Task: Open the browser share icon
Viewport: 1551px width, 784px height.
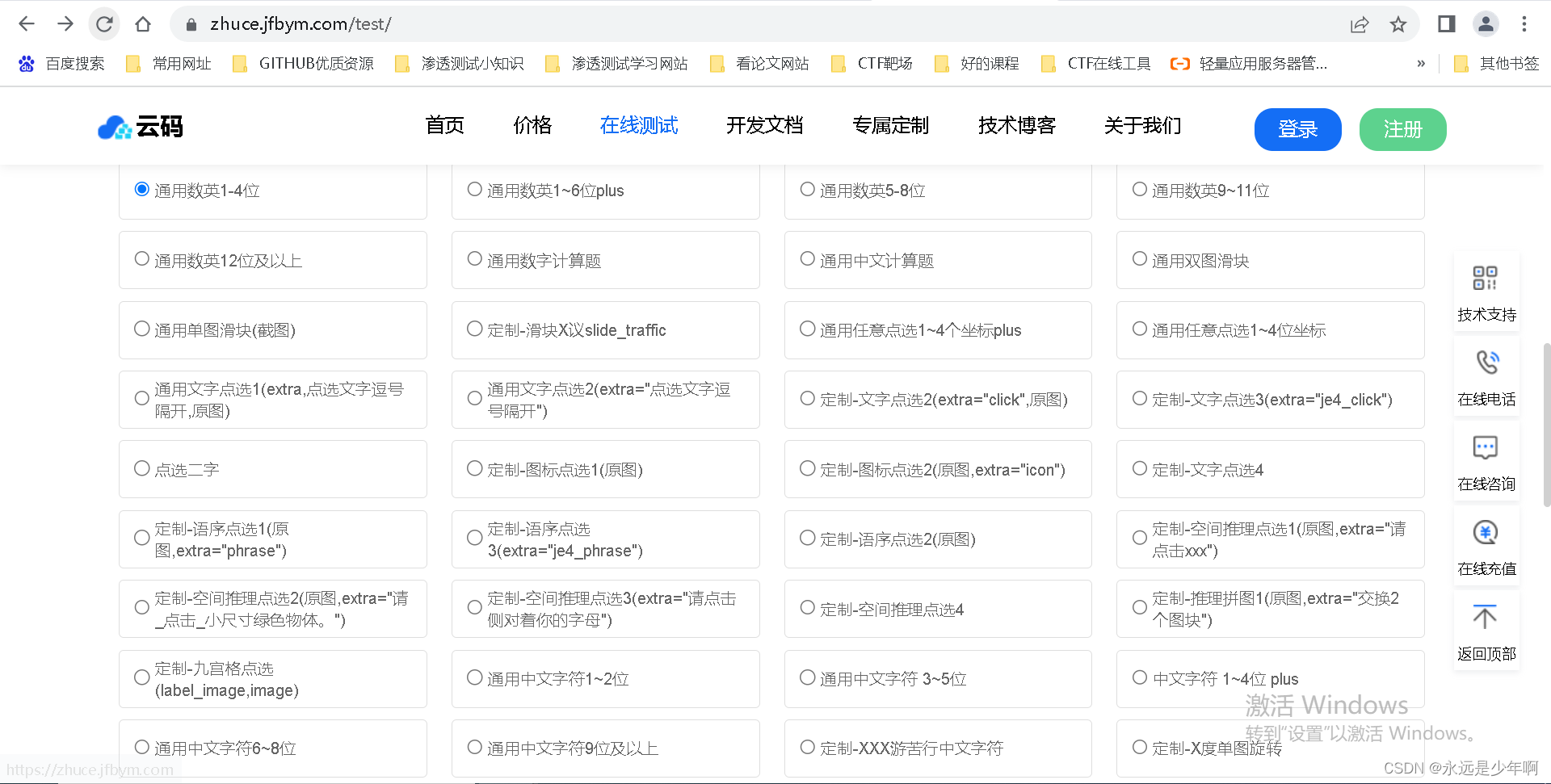Action: tap(1360, 24)
